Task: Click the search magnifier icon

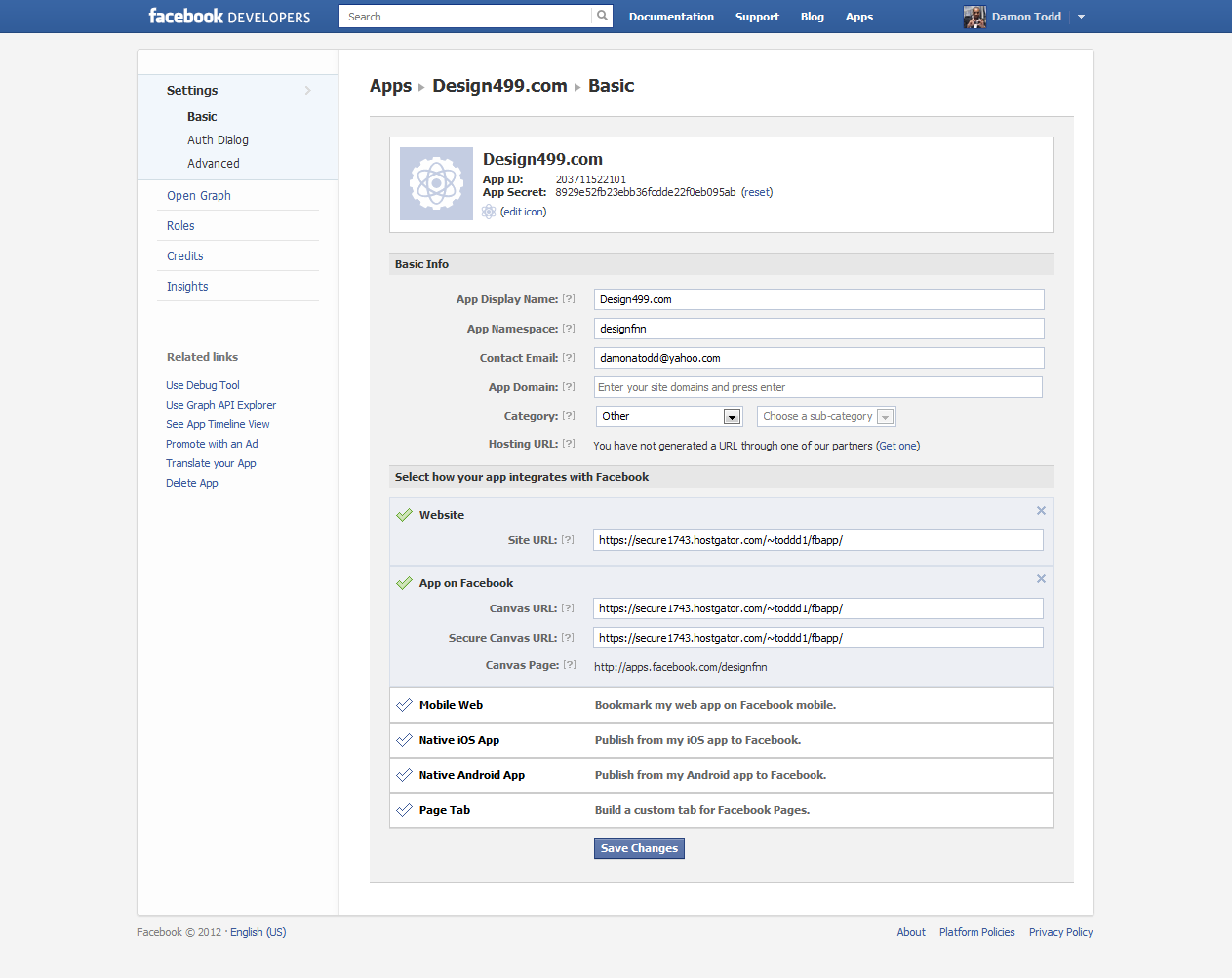Action: 602,16
